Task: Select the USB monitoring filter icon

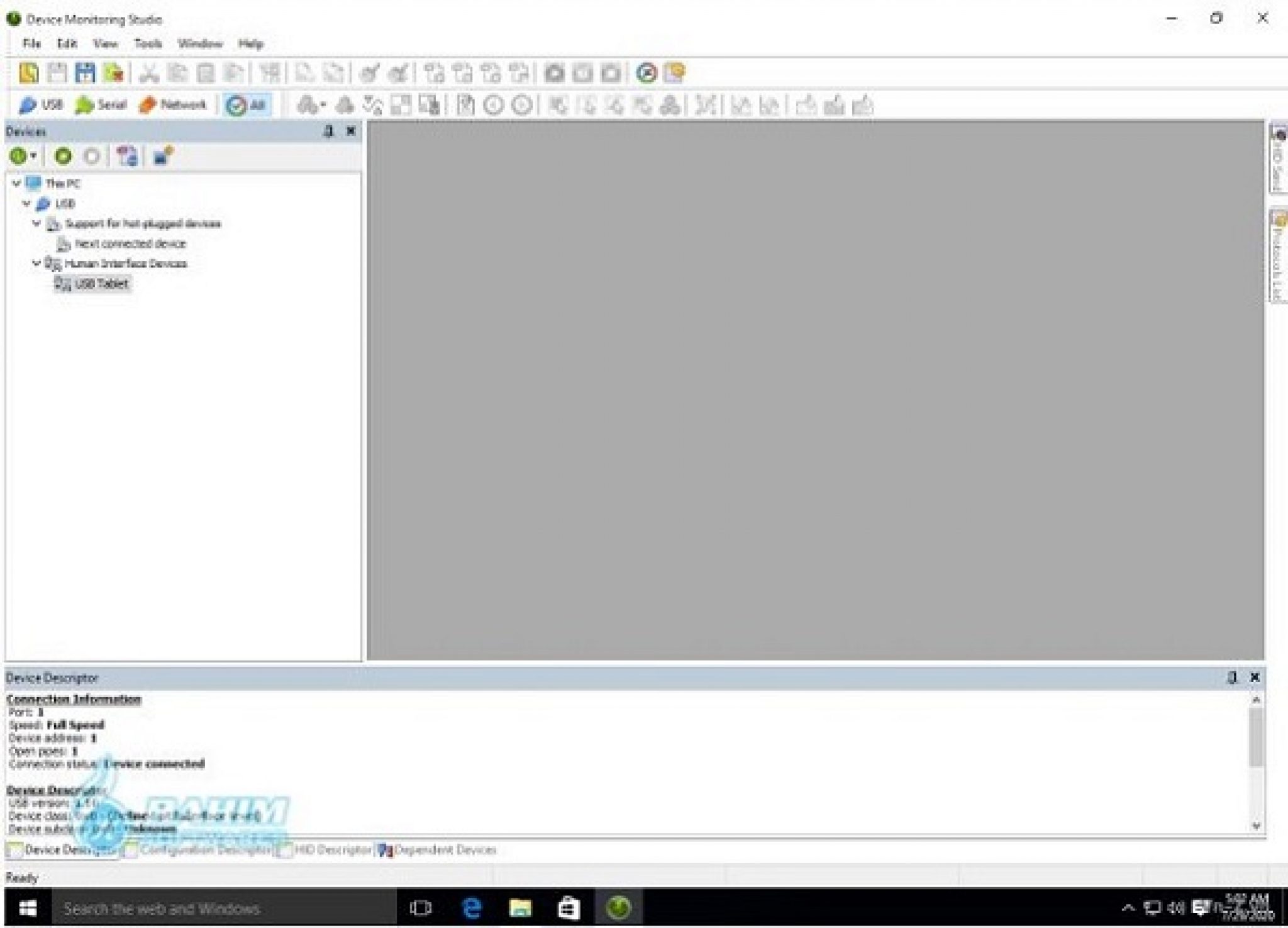Action: pyautogui.click(x=42, y=105)
